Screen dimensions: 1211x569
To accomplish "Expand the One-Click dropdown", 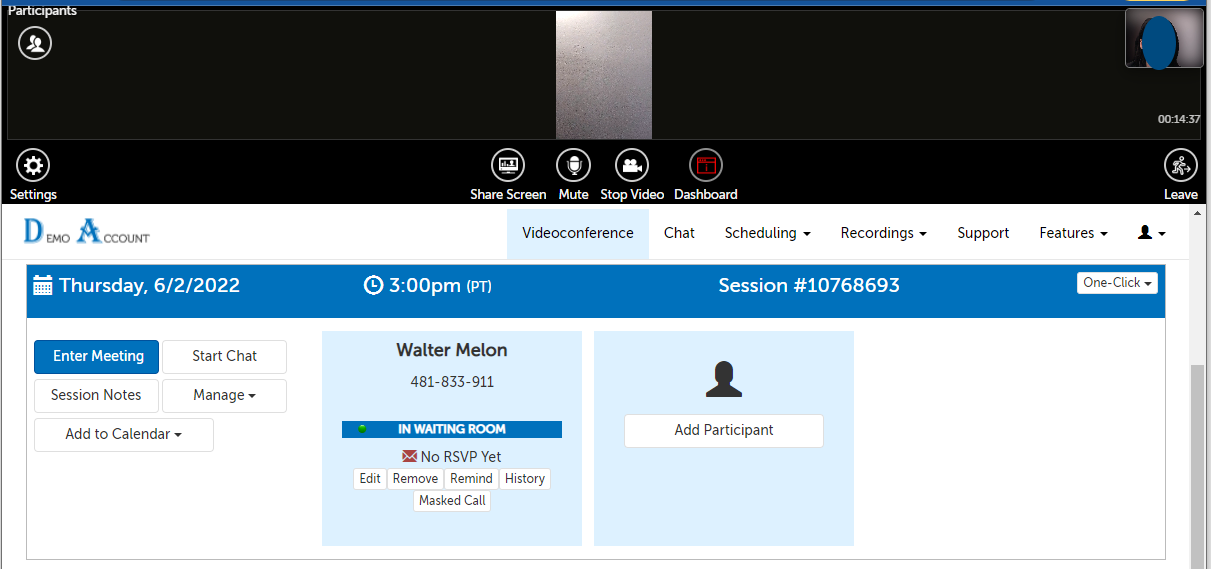I will pyautogui.click(x=1116, y=283).
